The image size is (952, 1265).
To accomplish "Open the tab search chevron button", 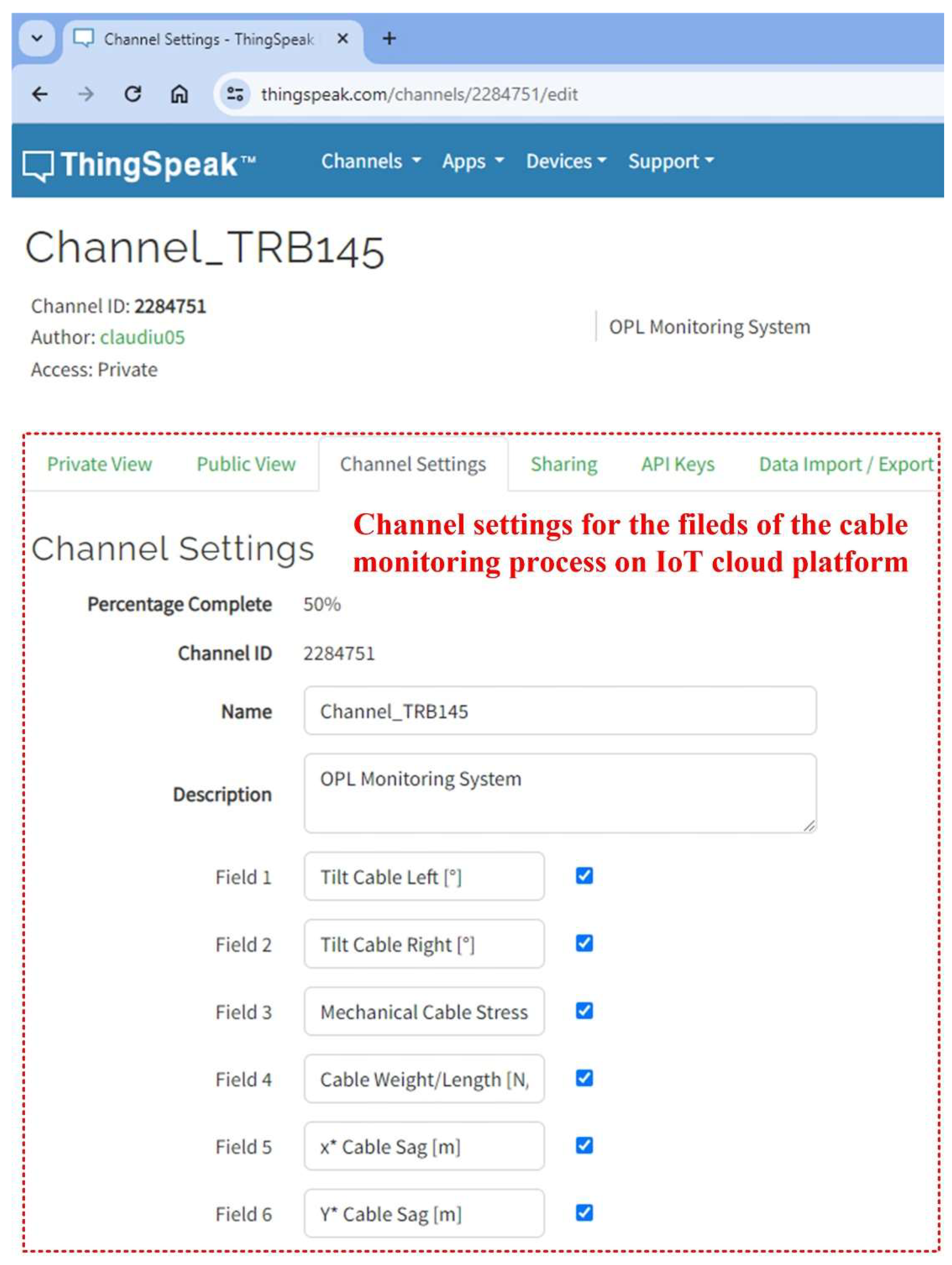I will tap(37, 39).
